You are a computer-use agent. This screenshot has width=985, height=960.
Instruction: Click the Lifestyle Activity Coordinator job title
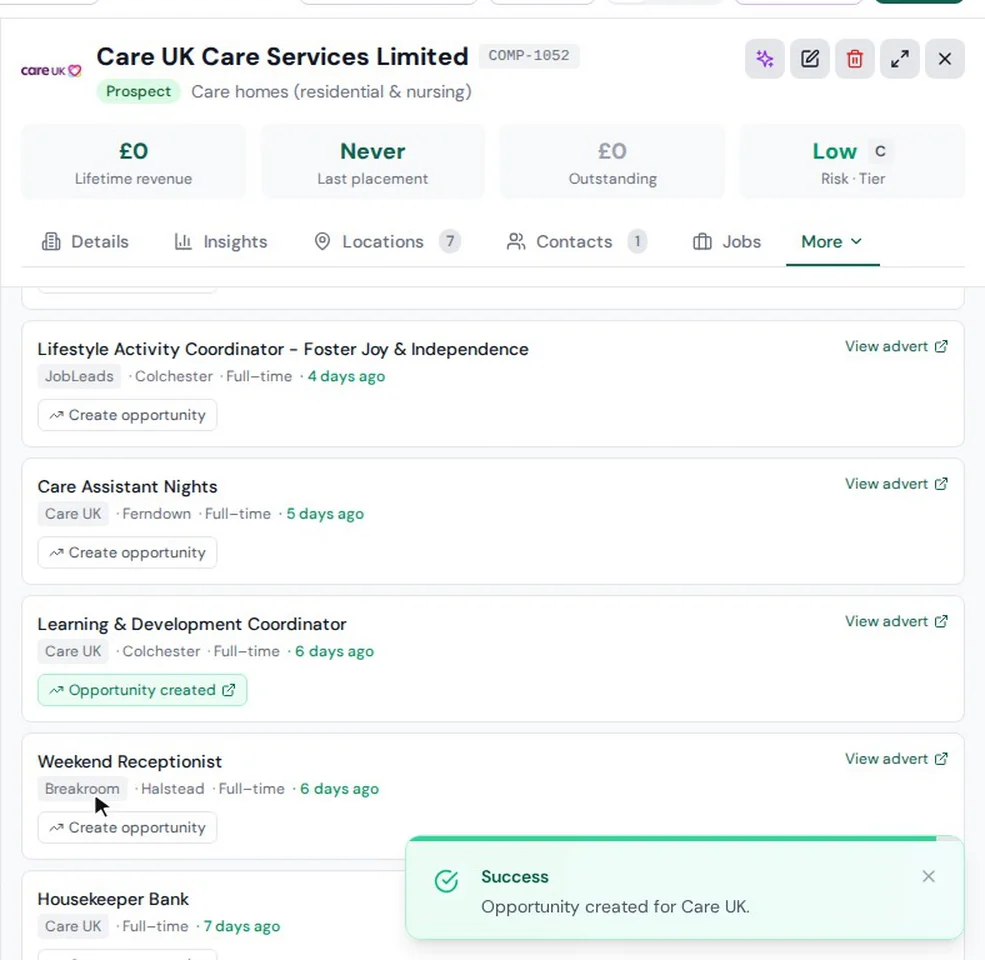283,349
